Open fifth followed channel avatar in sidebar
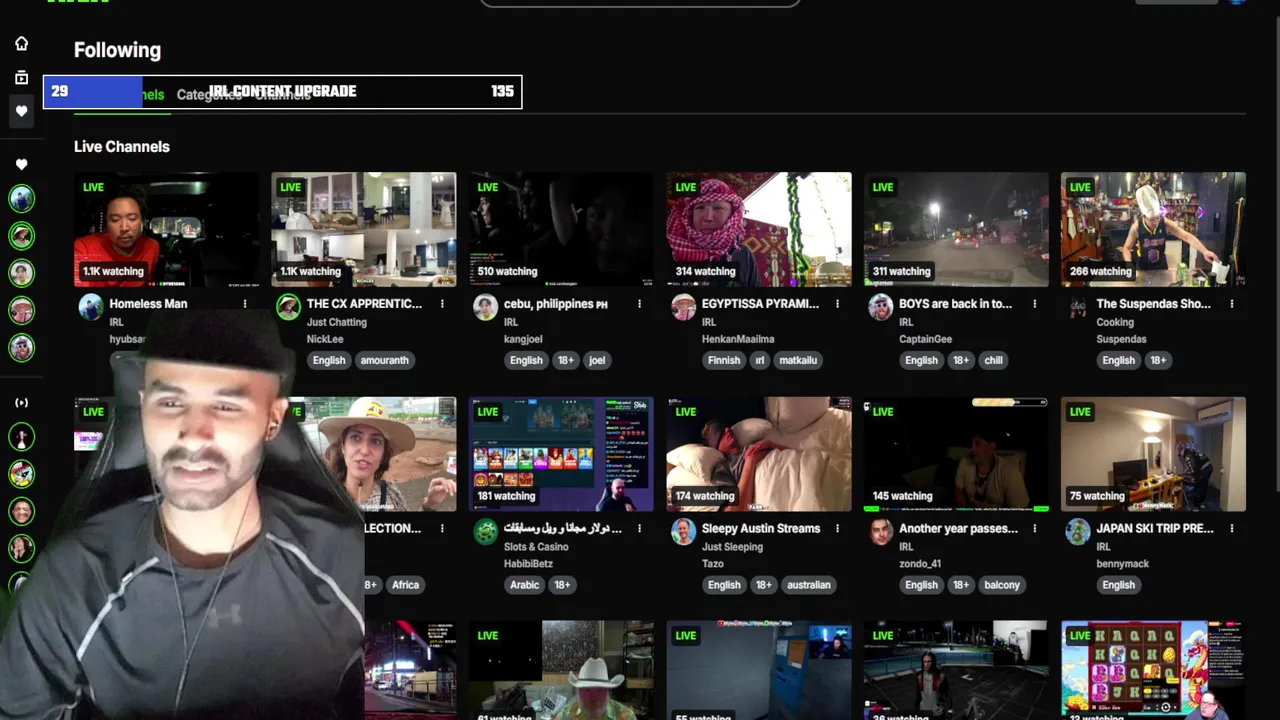 click(x=21, y=347)
